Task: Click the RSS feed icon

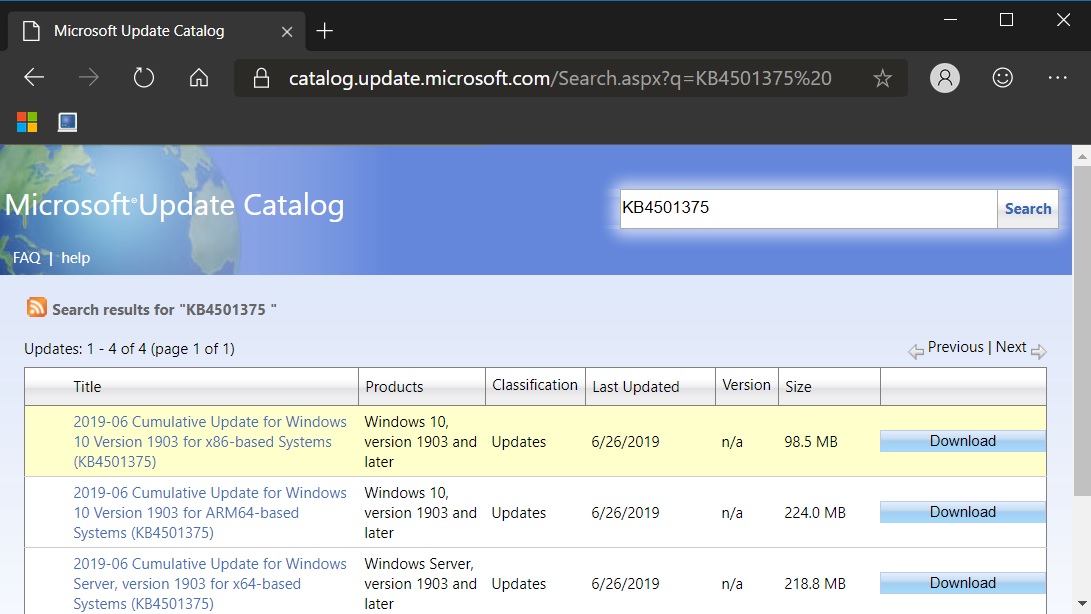Action: click(37, 308)
